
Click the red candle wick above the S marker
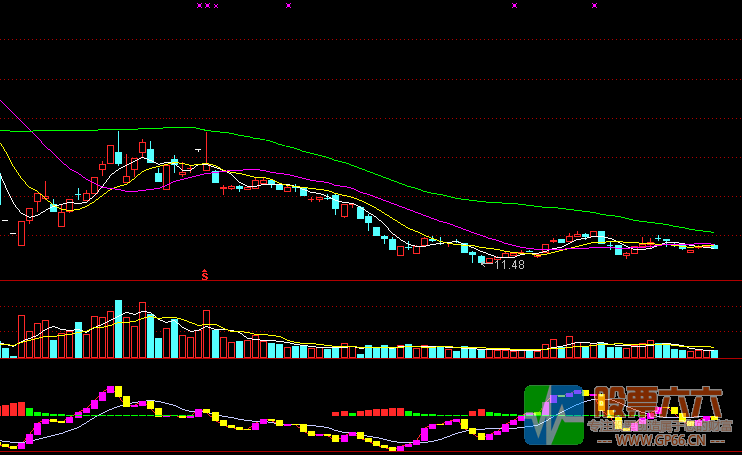coord(206,145)
